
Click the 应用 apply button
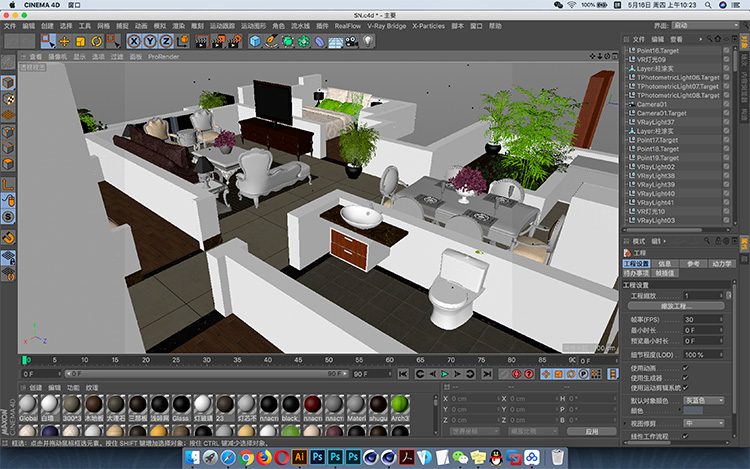(x=592, y=431)
